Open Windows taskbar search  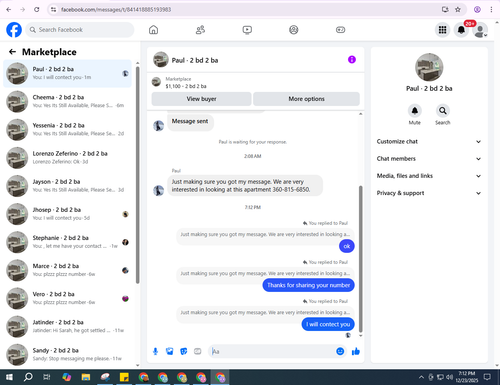tap(28, 377)
